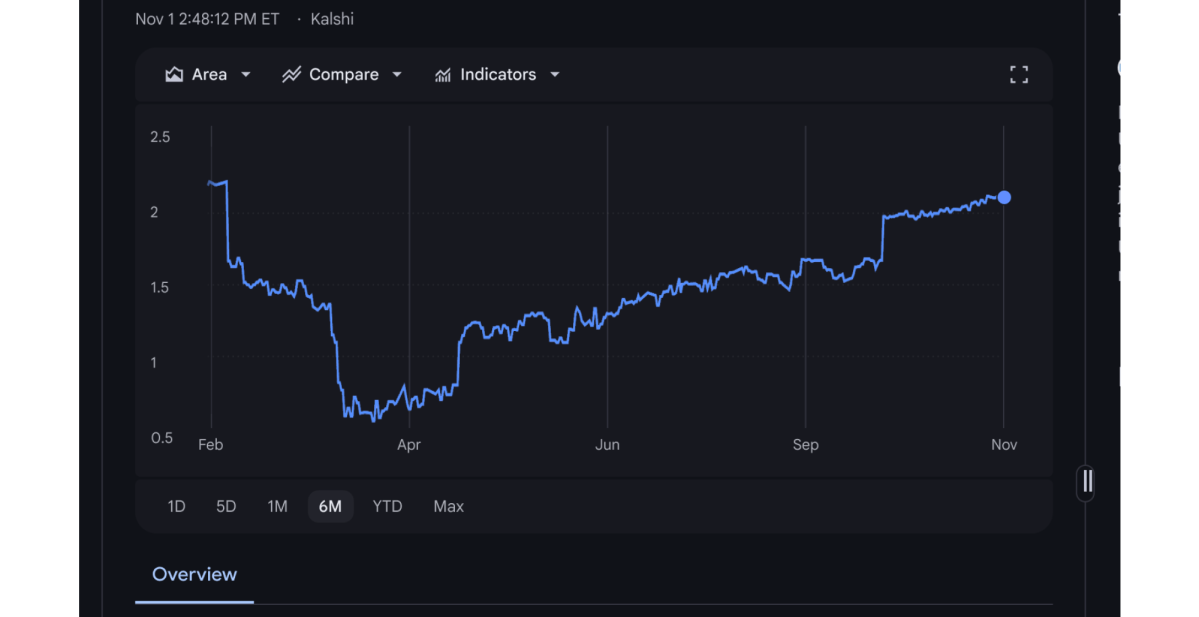Open the Overview tab
This screenshot has width=1199, height=617.
pos(194,574)
